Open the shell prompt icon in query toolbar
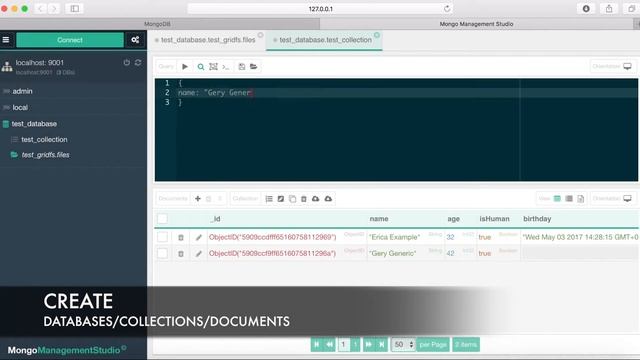Image resolution: width=640 pixels, height=360 pixels. pos(226,67)
